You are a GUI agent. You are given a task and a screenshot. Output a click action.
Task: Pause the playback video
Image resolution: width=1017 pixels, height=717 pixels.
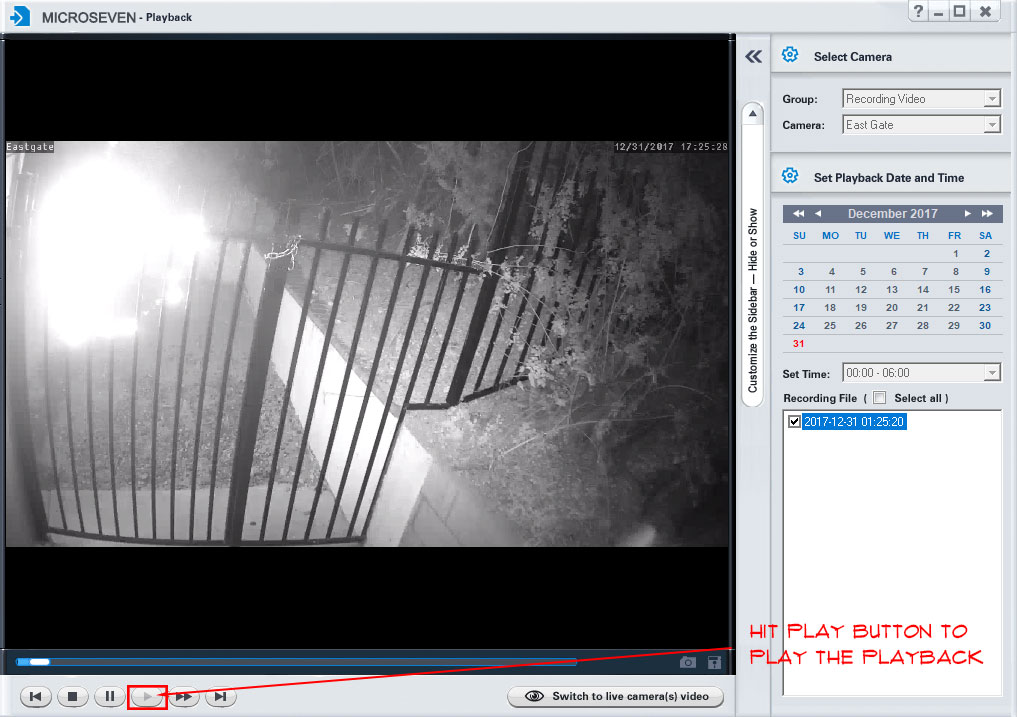coord(110,696)
